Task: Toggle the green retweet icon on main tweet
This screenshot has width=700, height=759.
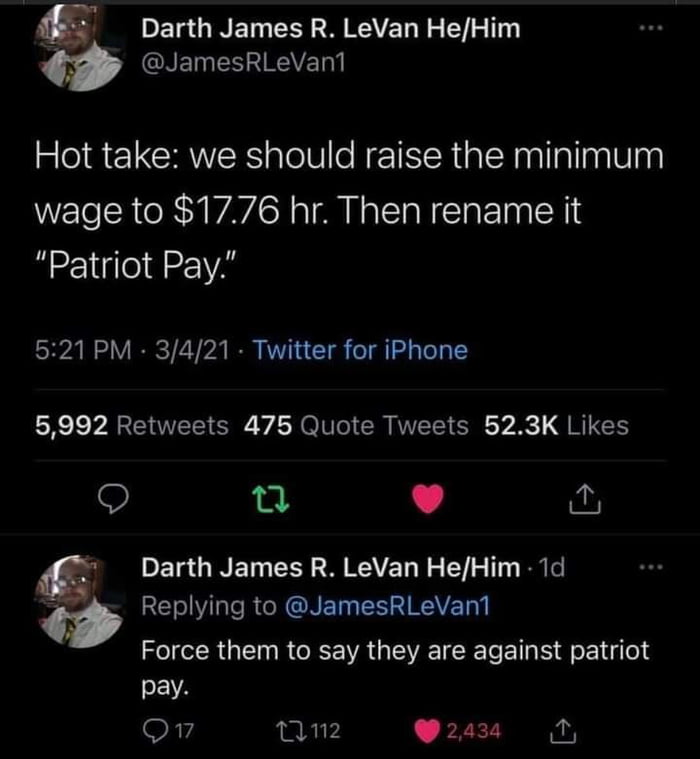Action: 272,499
